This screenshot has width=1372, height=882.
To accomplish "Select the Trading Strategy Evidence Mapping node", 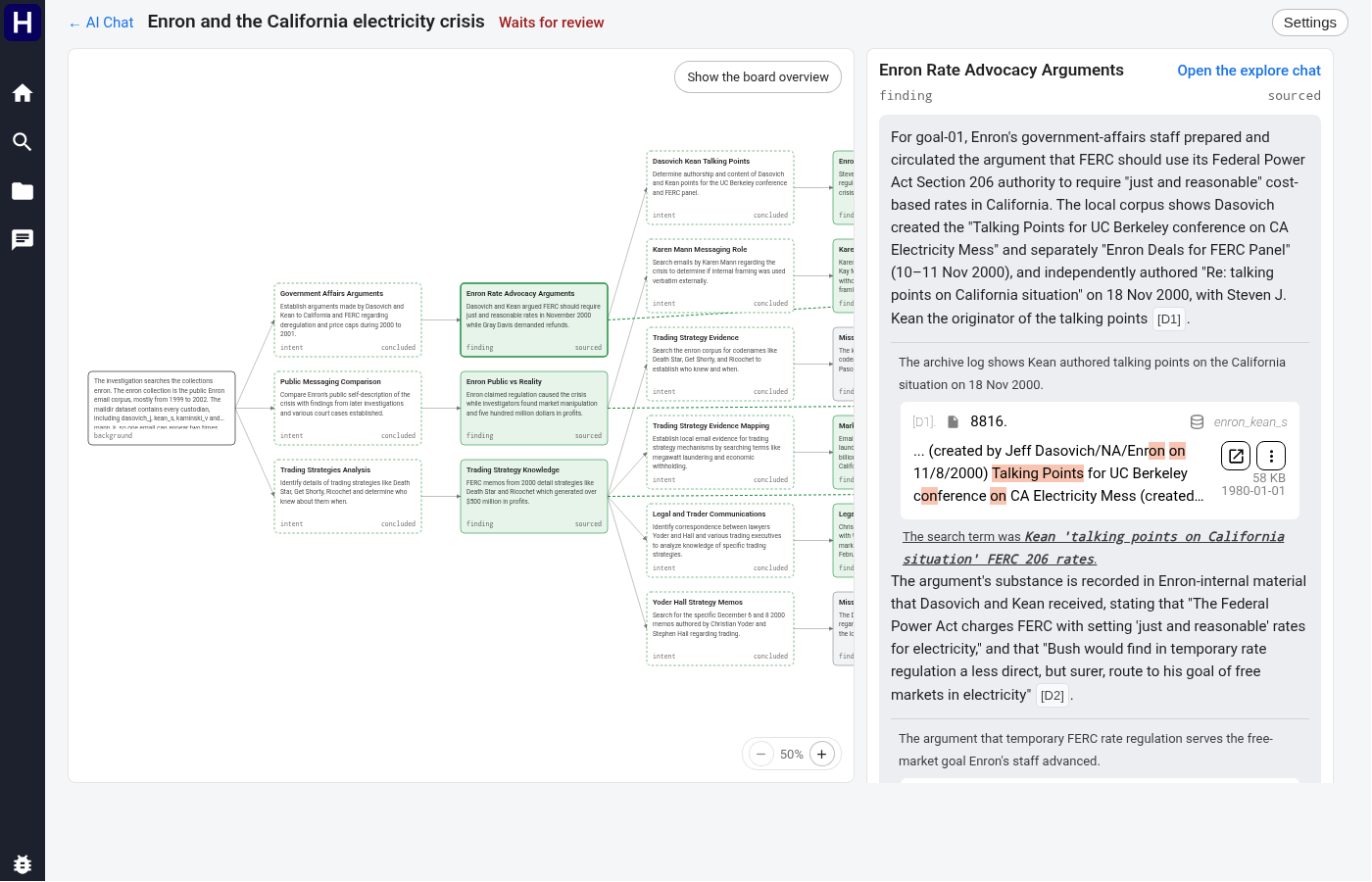I will [720, 453].
